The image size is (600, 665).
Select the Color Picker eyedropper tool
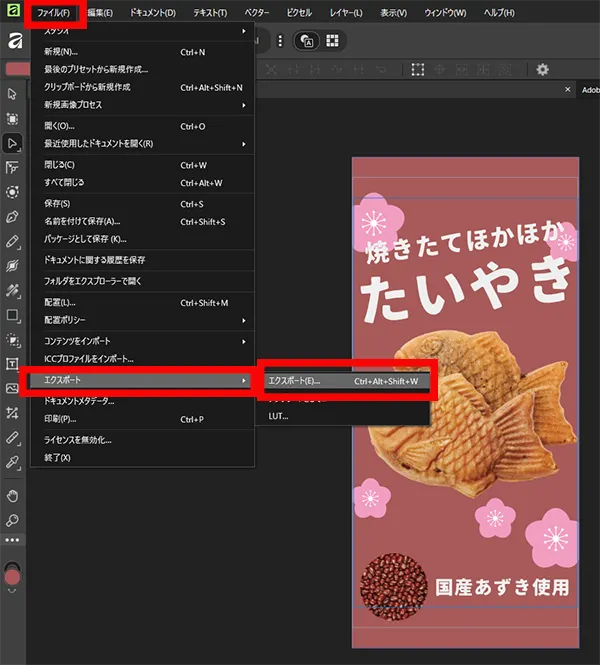coord(12,462)
